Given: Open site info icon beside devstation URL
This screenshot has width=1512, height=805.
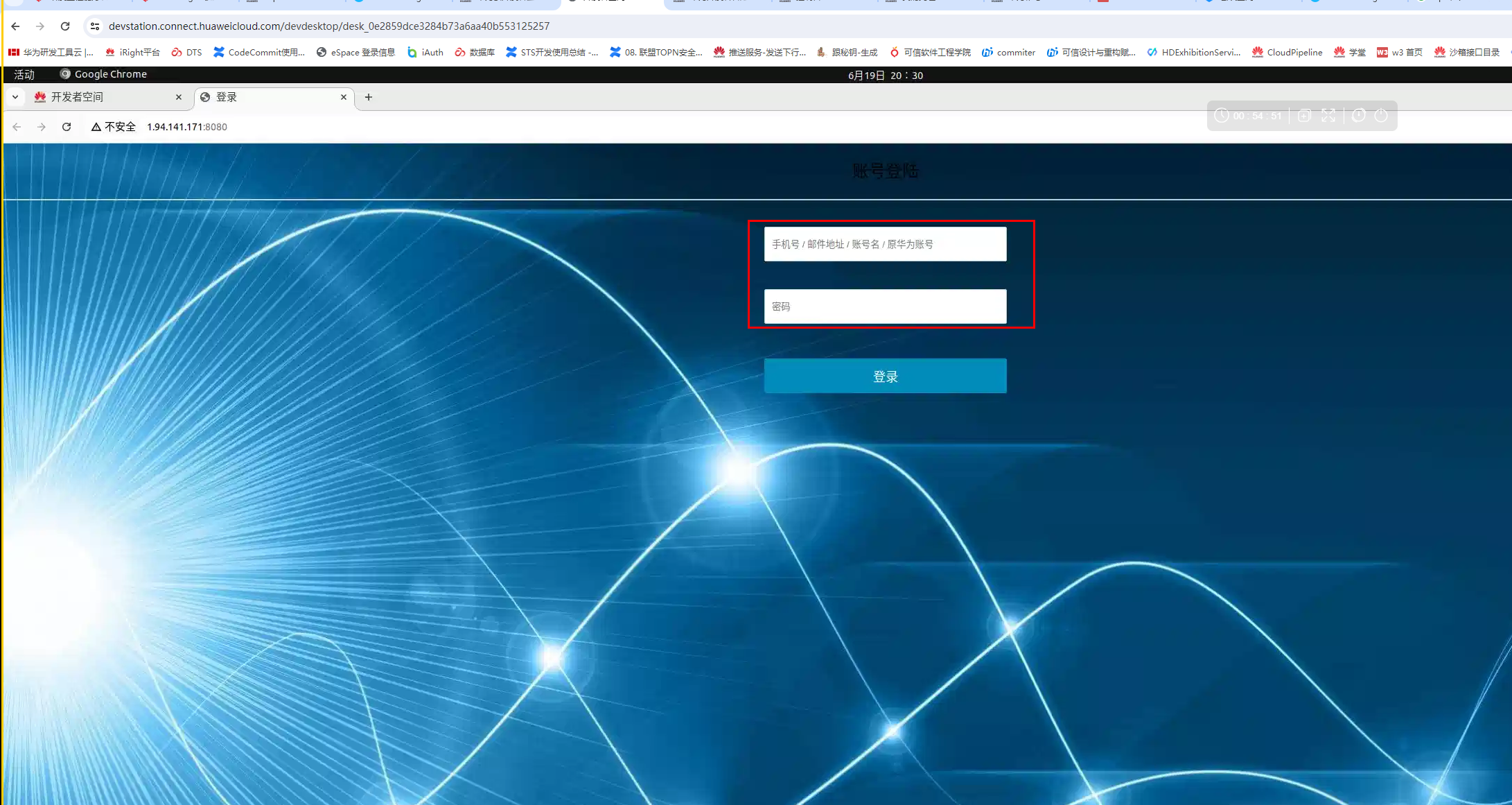Looking at the screenshot, I should (95, 26).
